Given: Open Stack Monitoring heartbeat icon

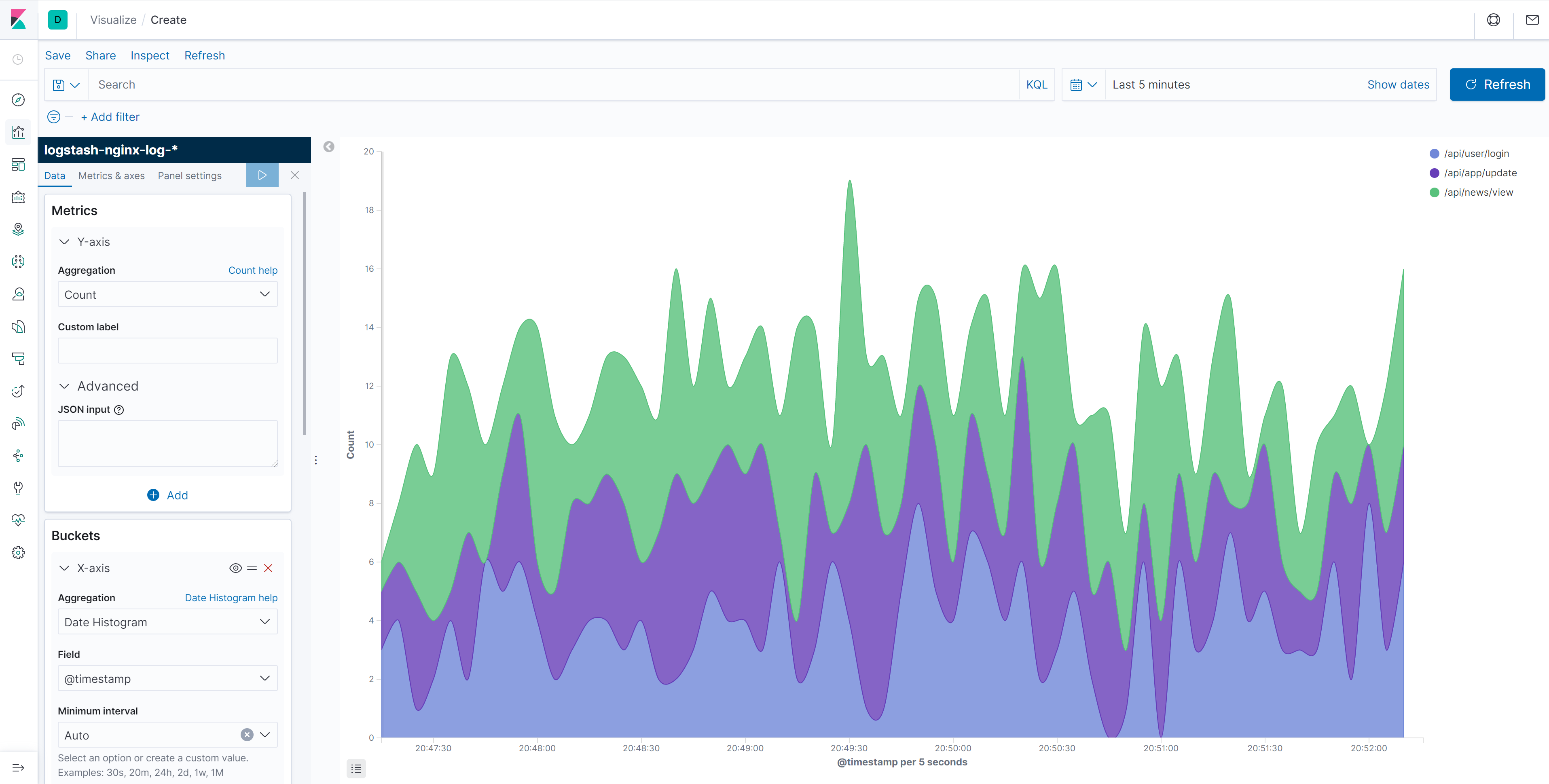Looking at the screenshot, I should tap(18, 520).
